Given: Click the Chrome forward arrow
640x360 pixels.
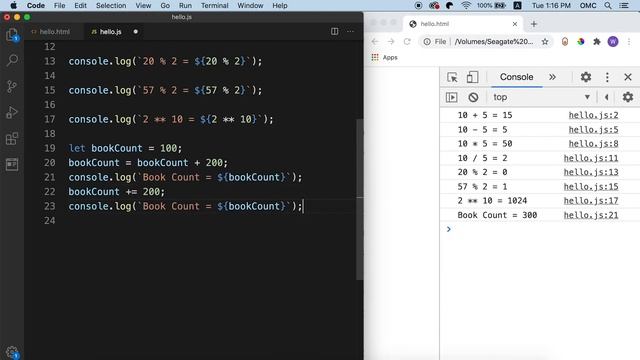Looking at the screenshot, I should (391, 42).
